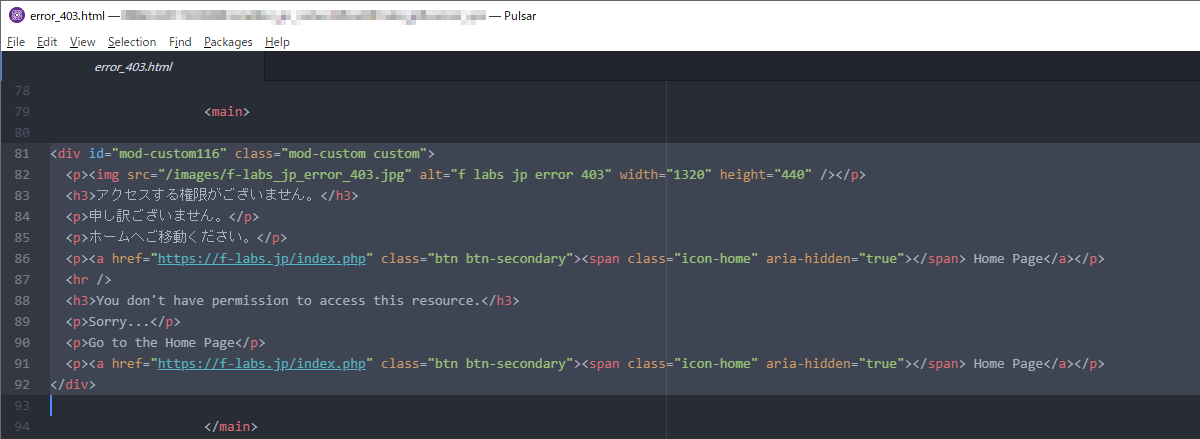This screenshot has width=1200, height=439.
Task: Place cursor on empty line 93
Action: (x=300, y=406)
